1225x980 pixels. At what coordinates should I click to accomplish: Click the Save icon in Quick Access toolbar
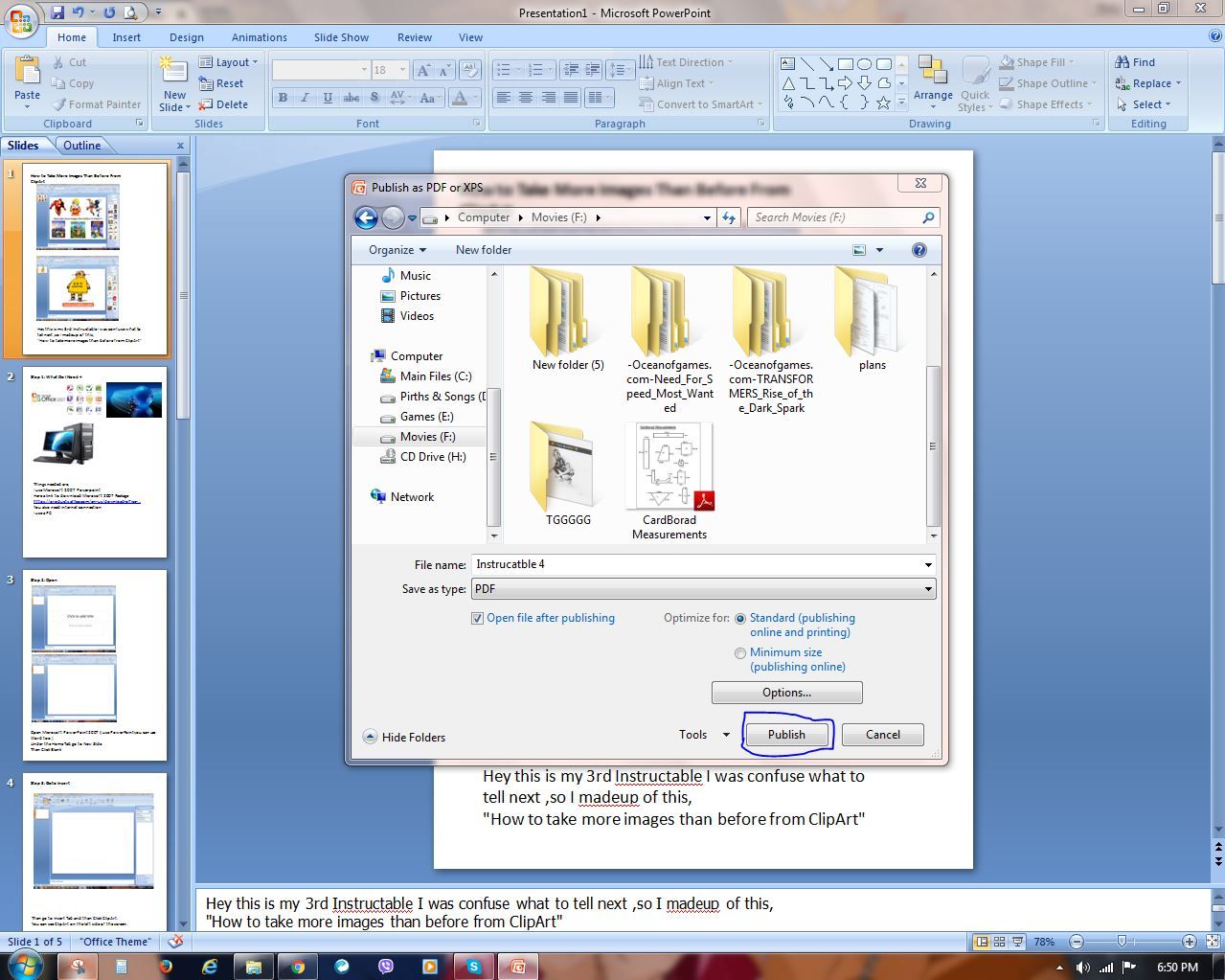point(58,12)
